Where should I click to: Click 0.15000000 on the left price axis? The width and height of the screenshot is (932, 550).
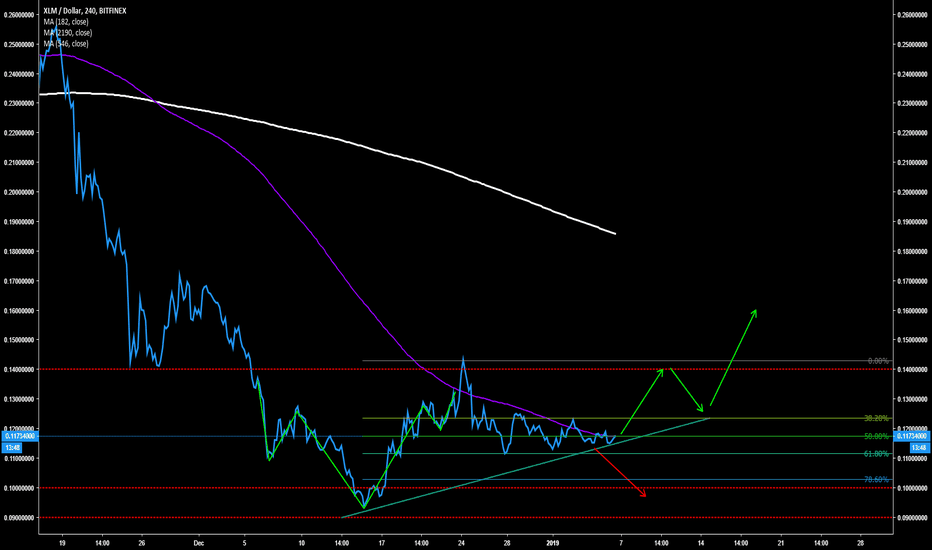point(19,340)
